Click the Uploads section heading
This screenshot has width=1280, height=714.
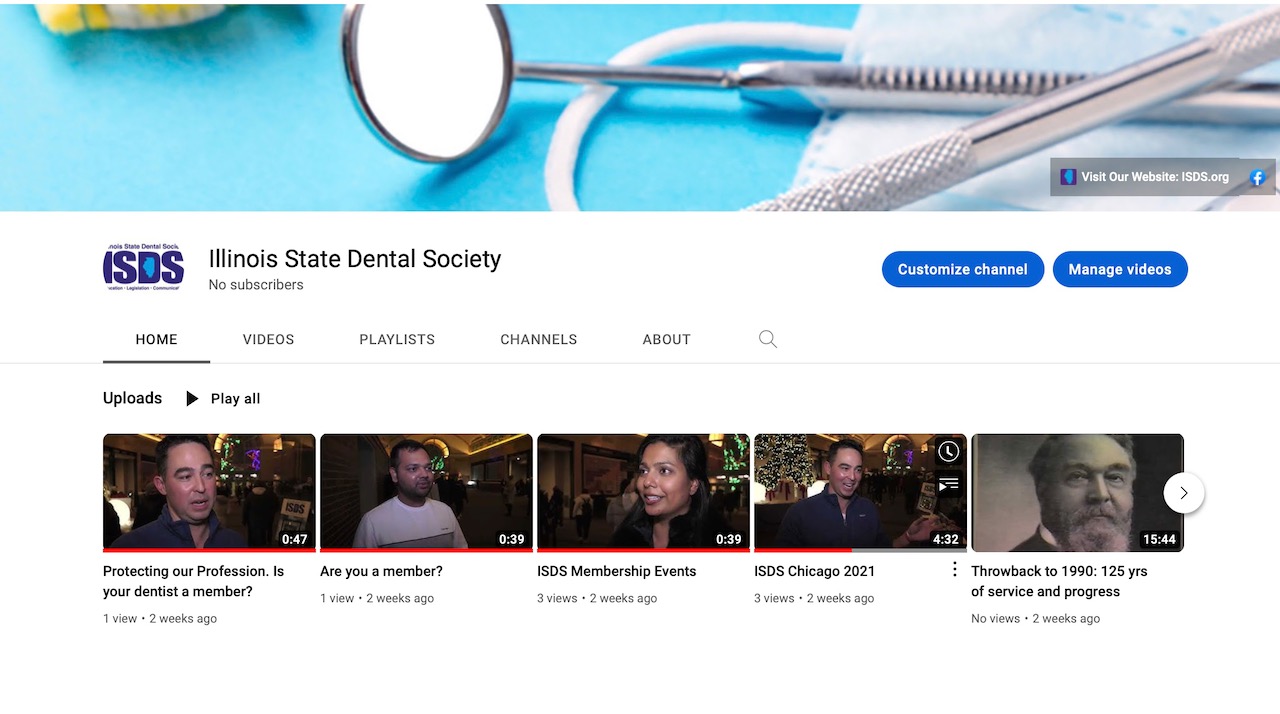coord(132,398)
